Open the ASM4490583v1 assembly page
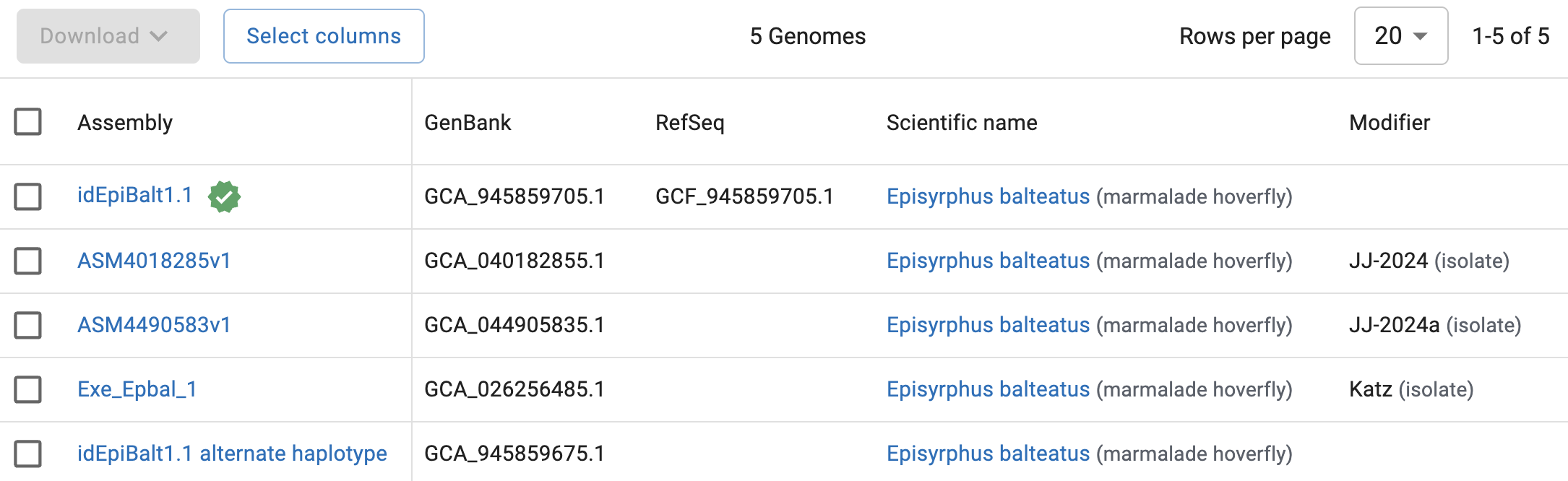The image size is (1568, 481). click(x=154, y=325)
